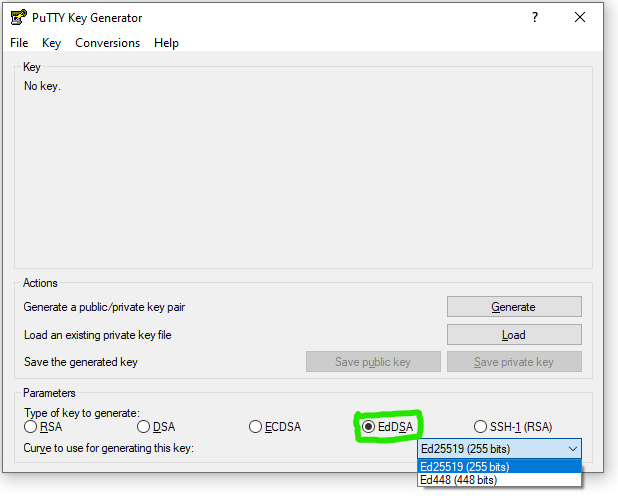The image size is (618, 498).
Task: Collapse the curve dropdown via its arrow
Action: pos(573,449)
